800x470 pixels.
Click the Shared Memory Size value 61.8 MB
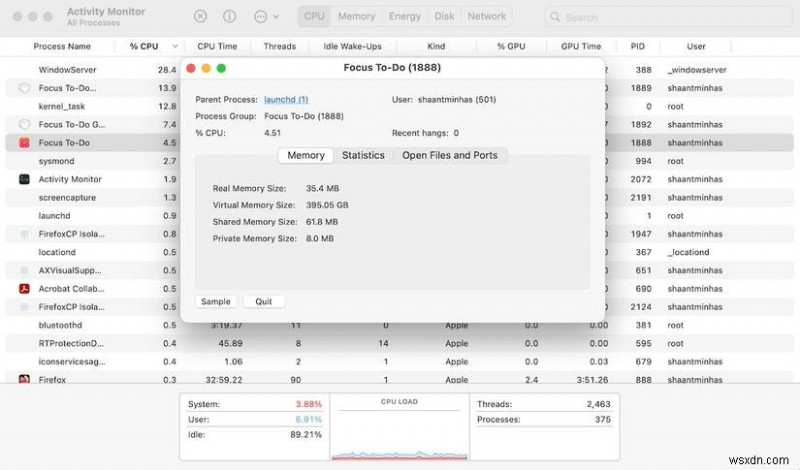tap(322, 222)
